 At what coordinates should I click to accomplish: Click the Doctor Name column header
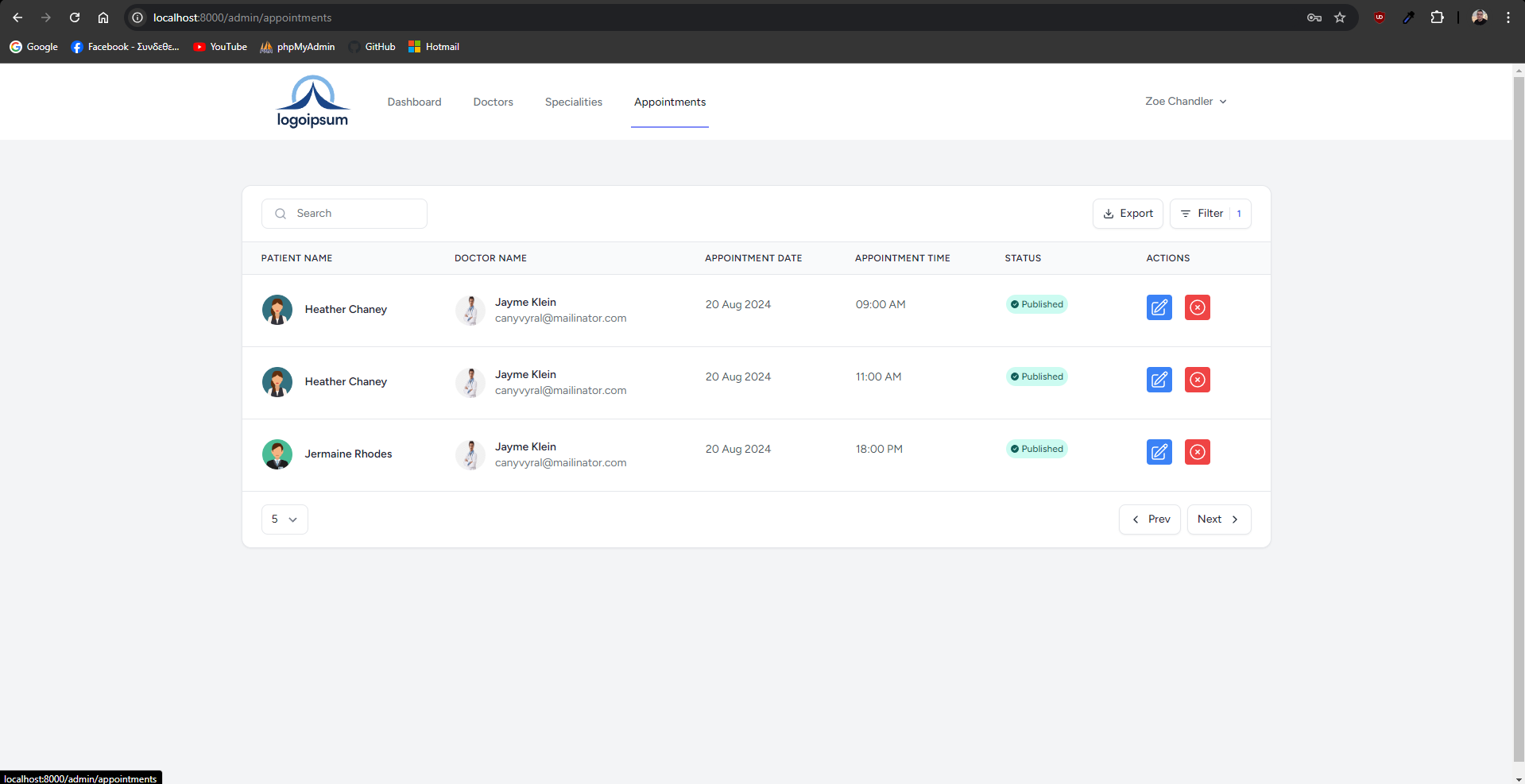coord(490,258)
